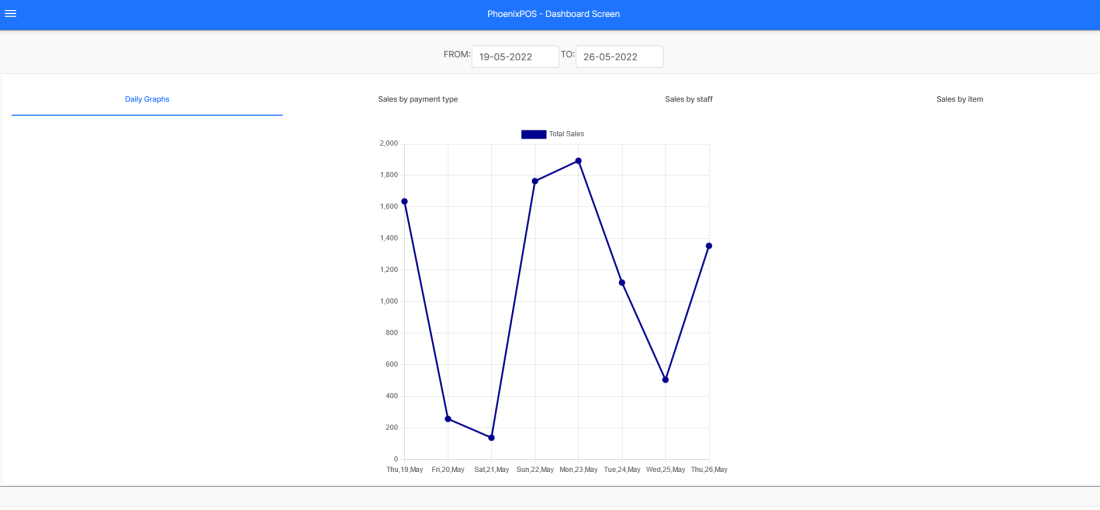Open the Sales by payment type tab
This screenshot has height=510, width=1100.
(x=418, y=99)
